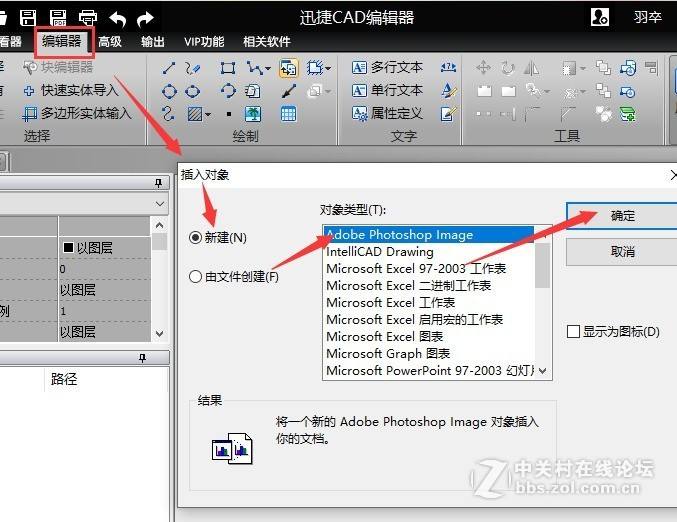
Task: Enable the 显示为图标(D) checkbox
Action: (573, 332)
